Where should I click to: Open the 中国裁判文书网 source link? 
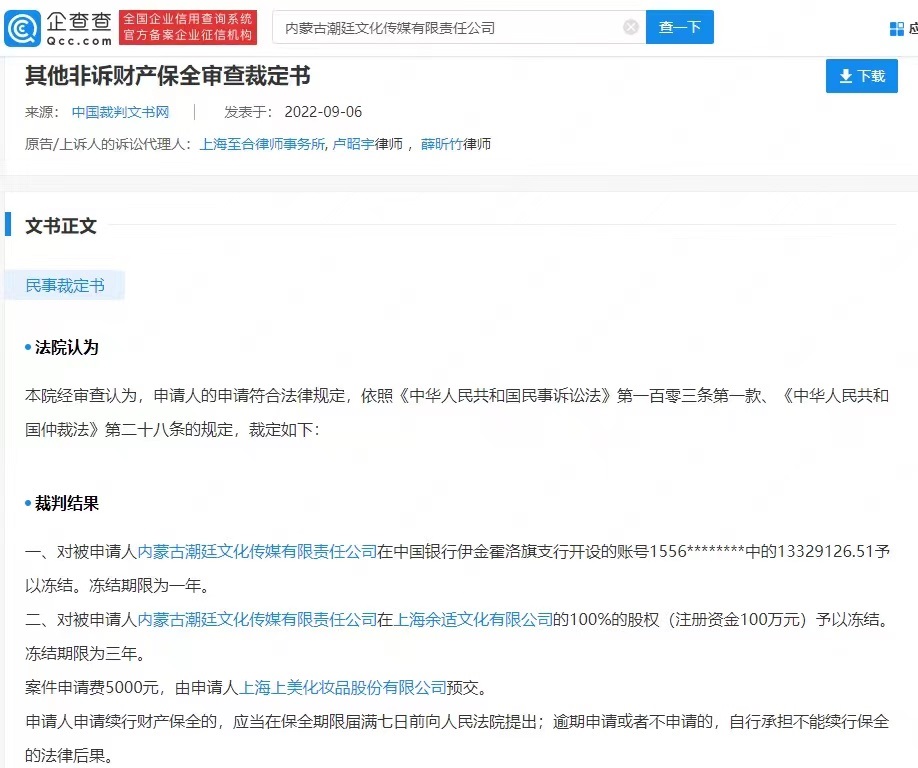tap(120, 112)
